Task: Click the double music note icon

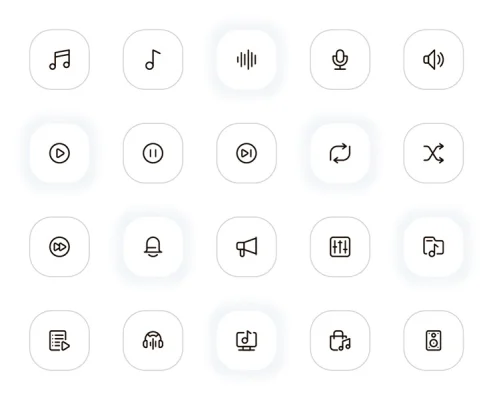Action: pos(60,60)
